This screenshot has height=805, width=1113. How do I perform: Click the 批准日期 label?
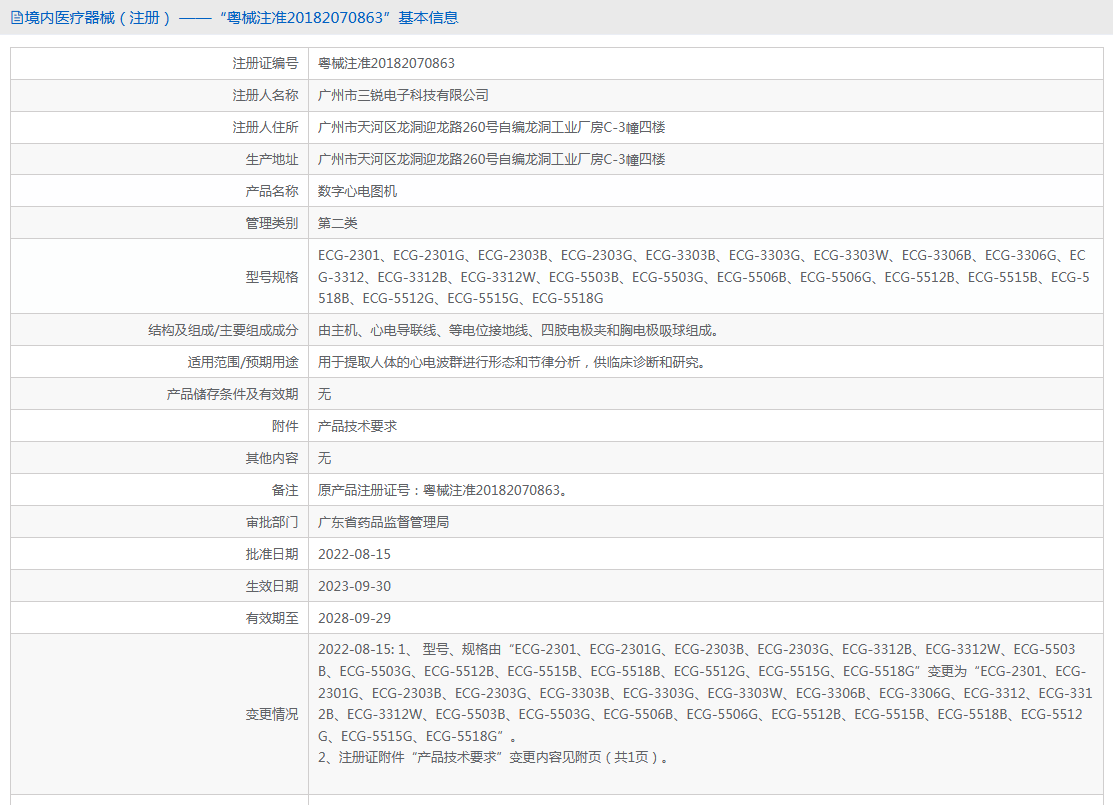click(272, 554)
